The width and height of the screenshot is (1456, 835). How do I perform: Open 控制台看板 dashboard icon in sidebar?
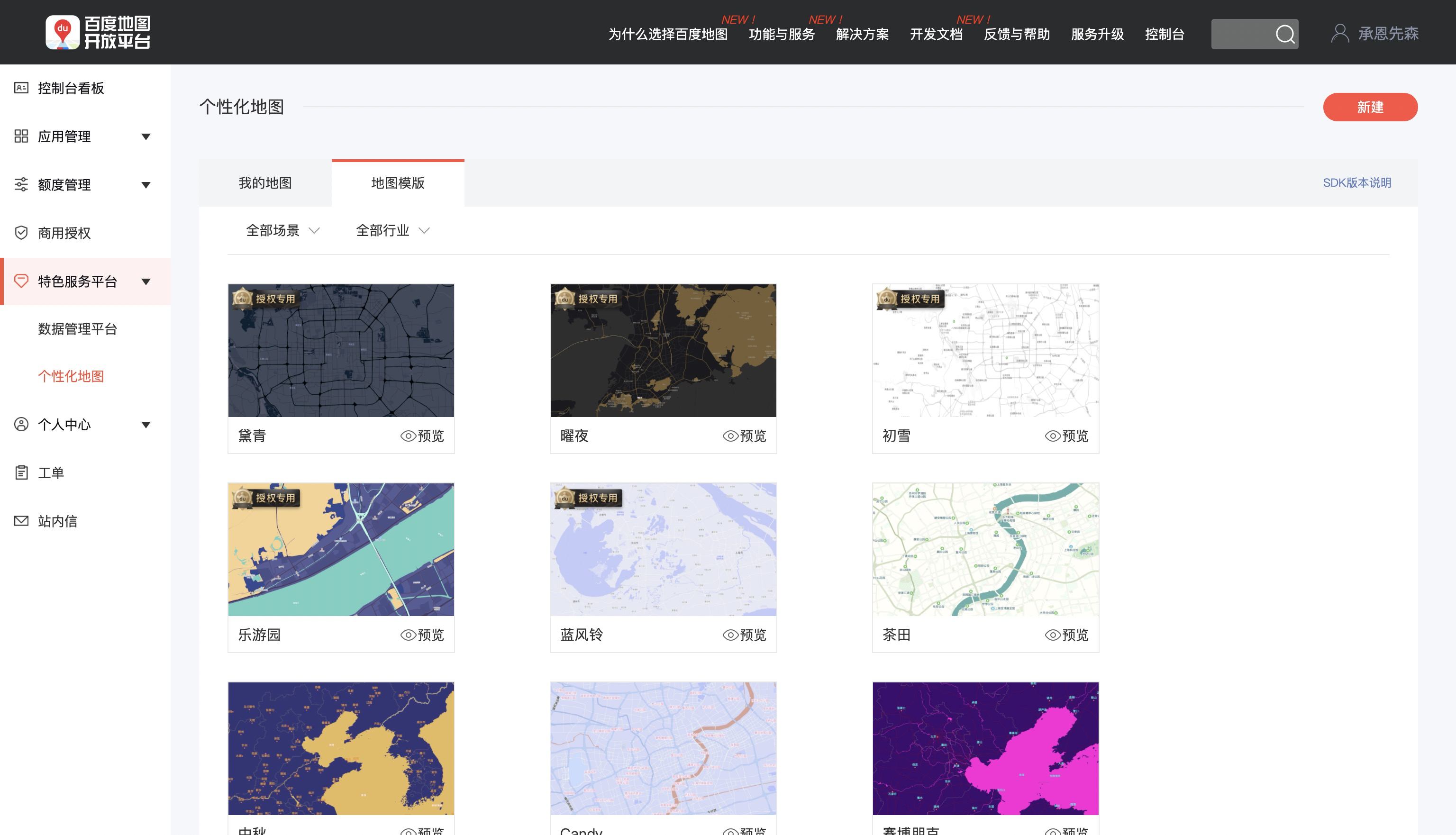click(21, 88)
